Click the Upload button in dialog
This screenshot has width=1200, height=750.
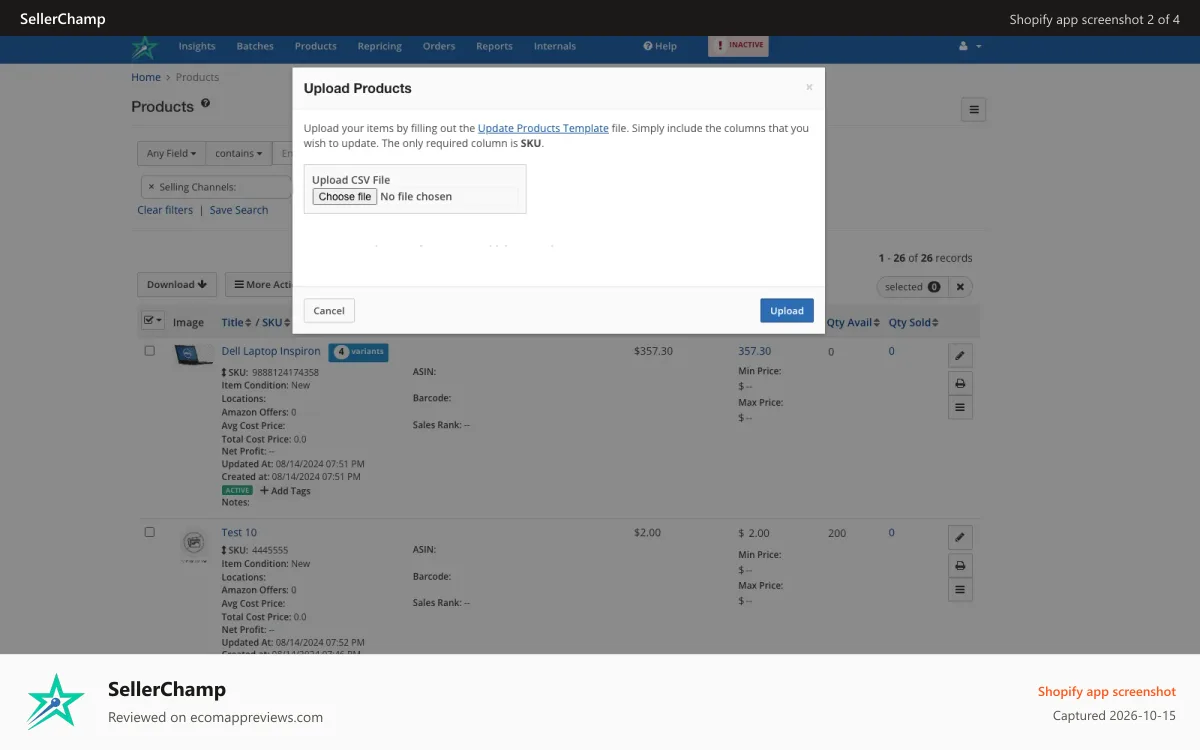tap(787, 310)
